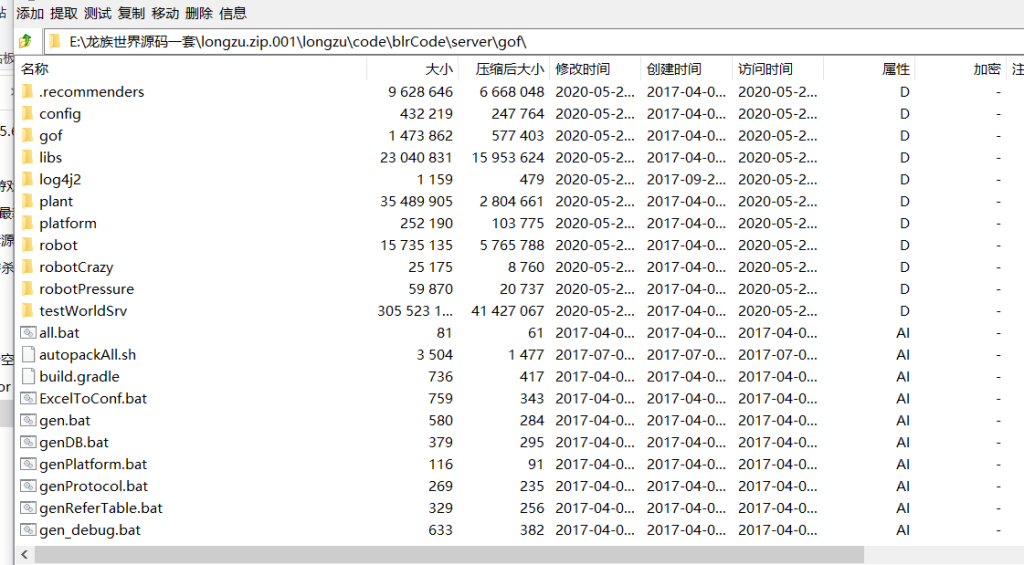
Task: Click the genProtocol.bat file icon
Action: pyautogui.click(x=28, y=486)
